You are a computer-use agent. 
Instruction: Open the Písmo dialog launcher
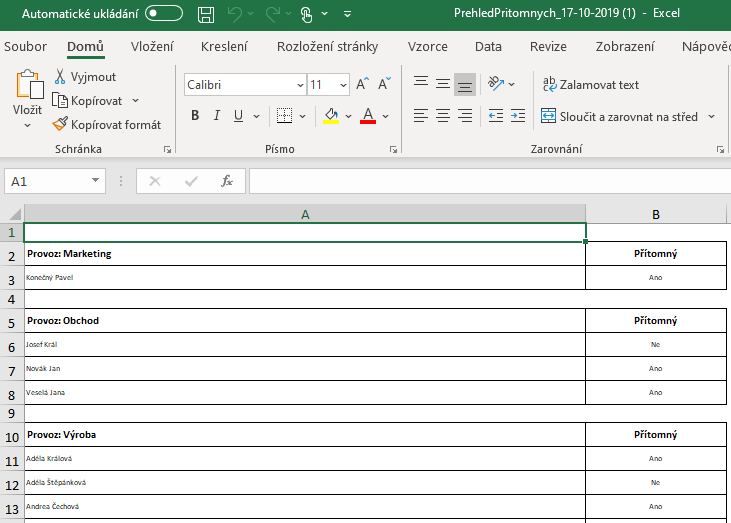pyautogui.click(x=393, y=149)
